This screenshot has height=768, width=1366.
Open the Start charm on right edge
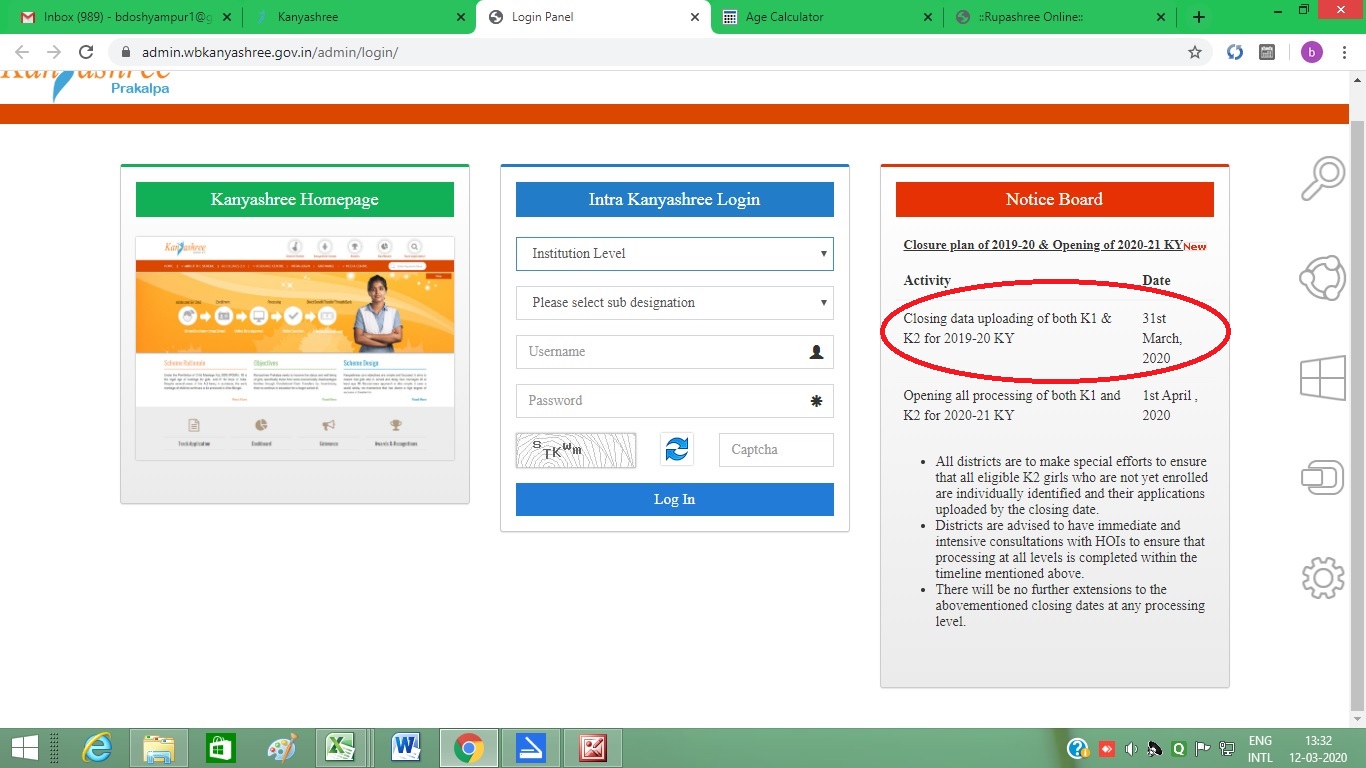(1322, 379)
